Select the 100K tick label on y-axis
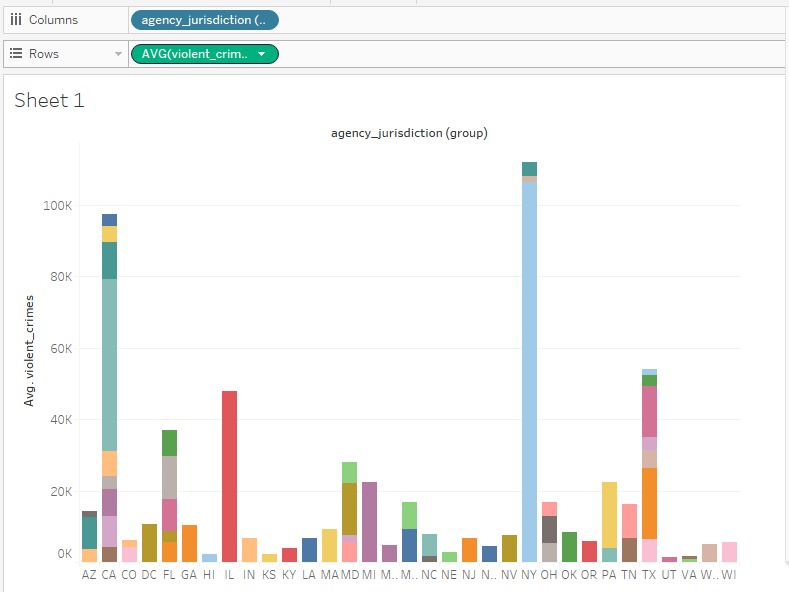 [55, 205]
